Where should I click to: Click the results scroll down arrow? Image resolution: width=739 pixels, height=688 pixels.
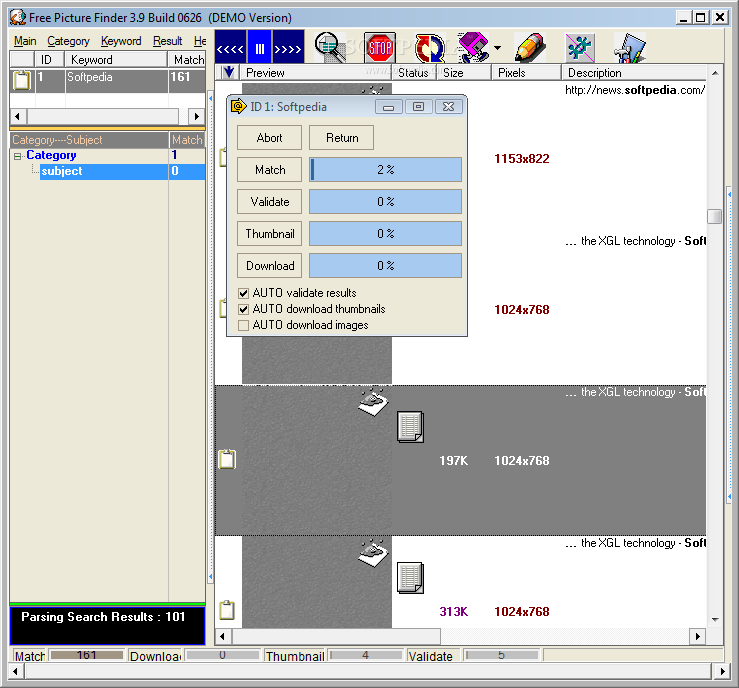(715, 619)
